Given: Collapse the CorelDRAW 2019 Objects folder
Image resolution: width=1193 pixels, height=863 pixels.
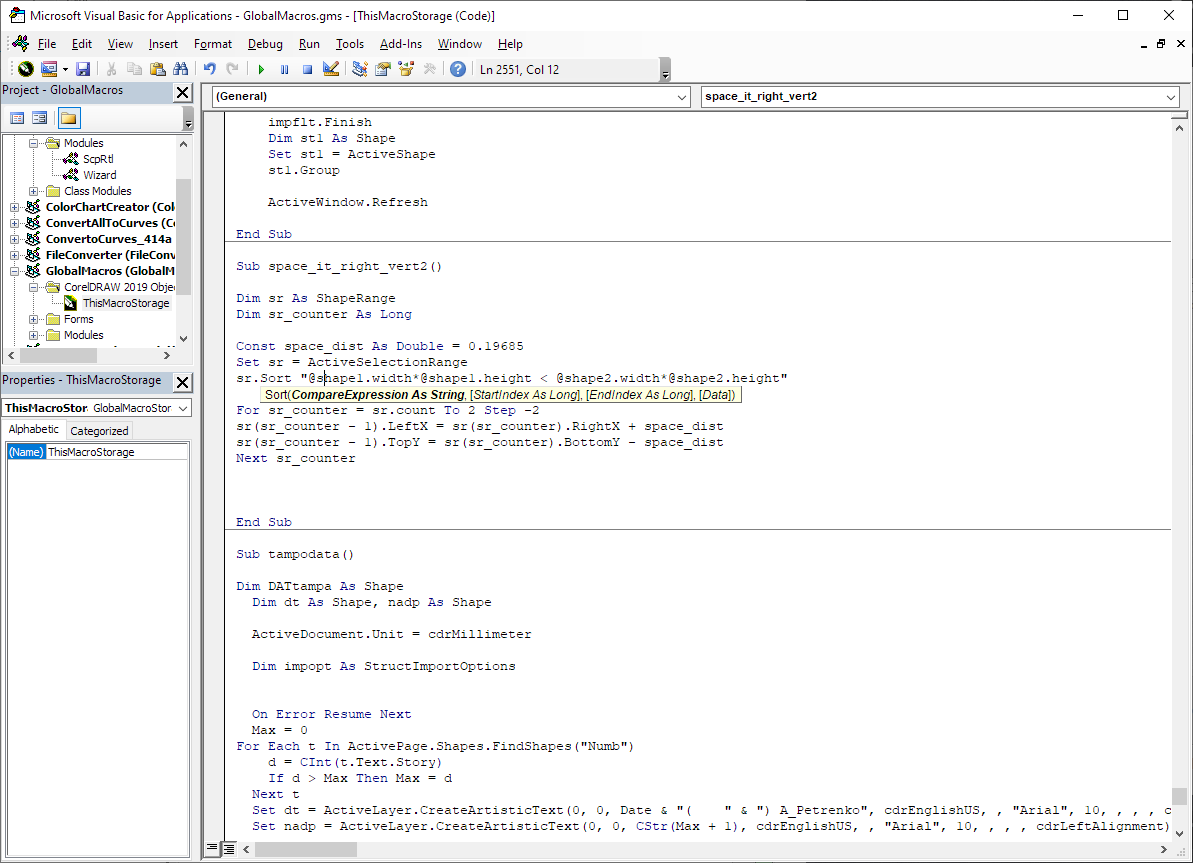Looking at the screenshot, I should coord(33,287).
